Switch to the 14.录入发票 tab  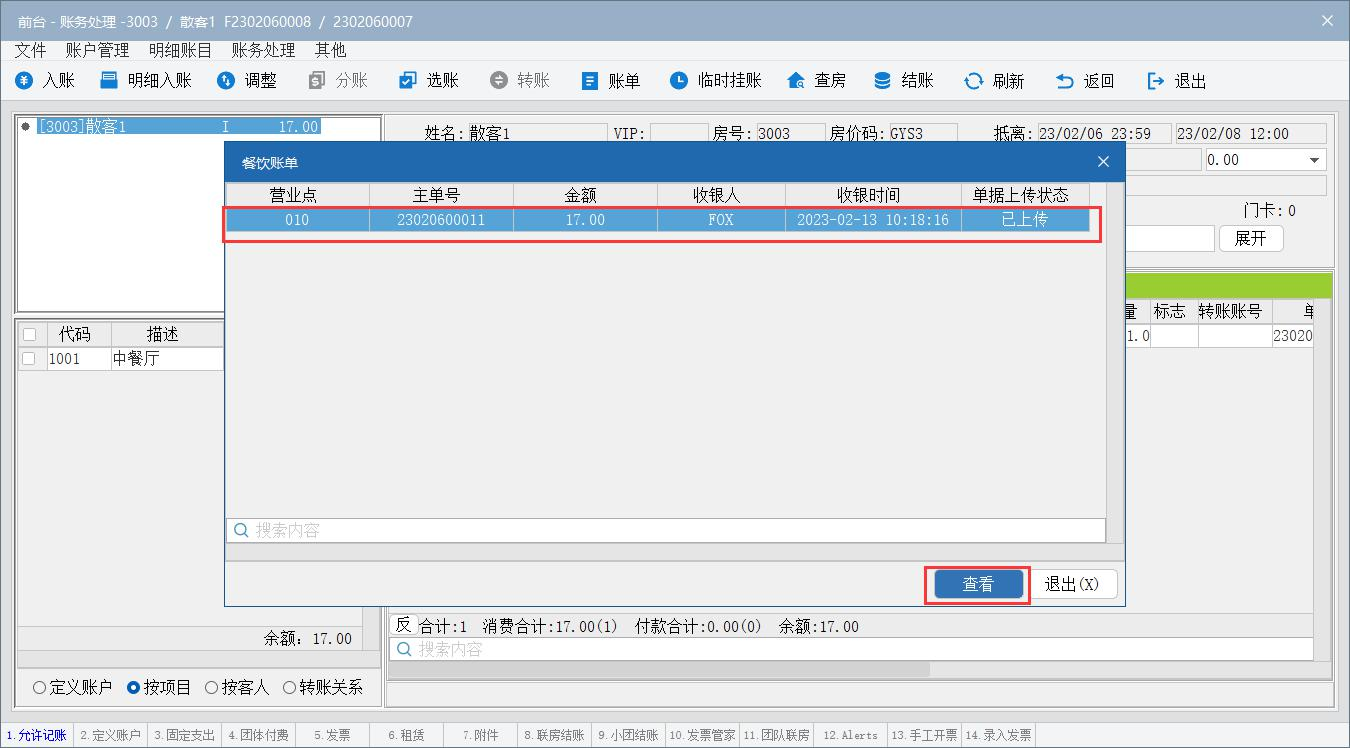click(998, 735)
